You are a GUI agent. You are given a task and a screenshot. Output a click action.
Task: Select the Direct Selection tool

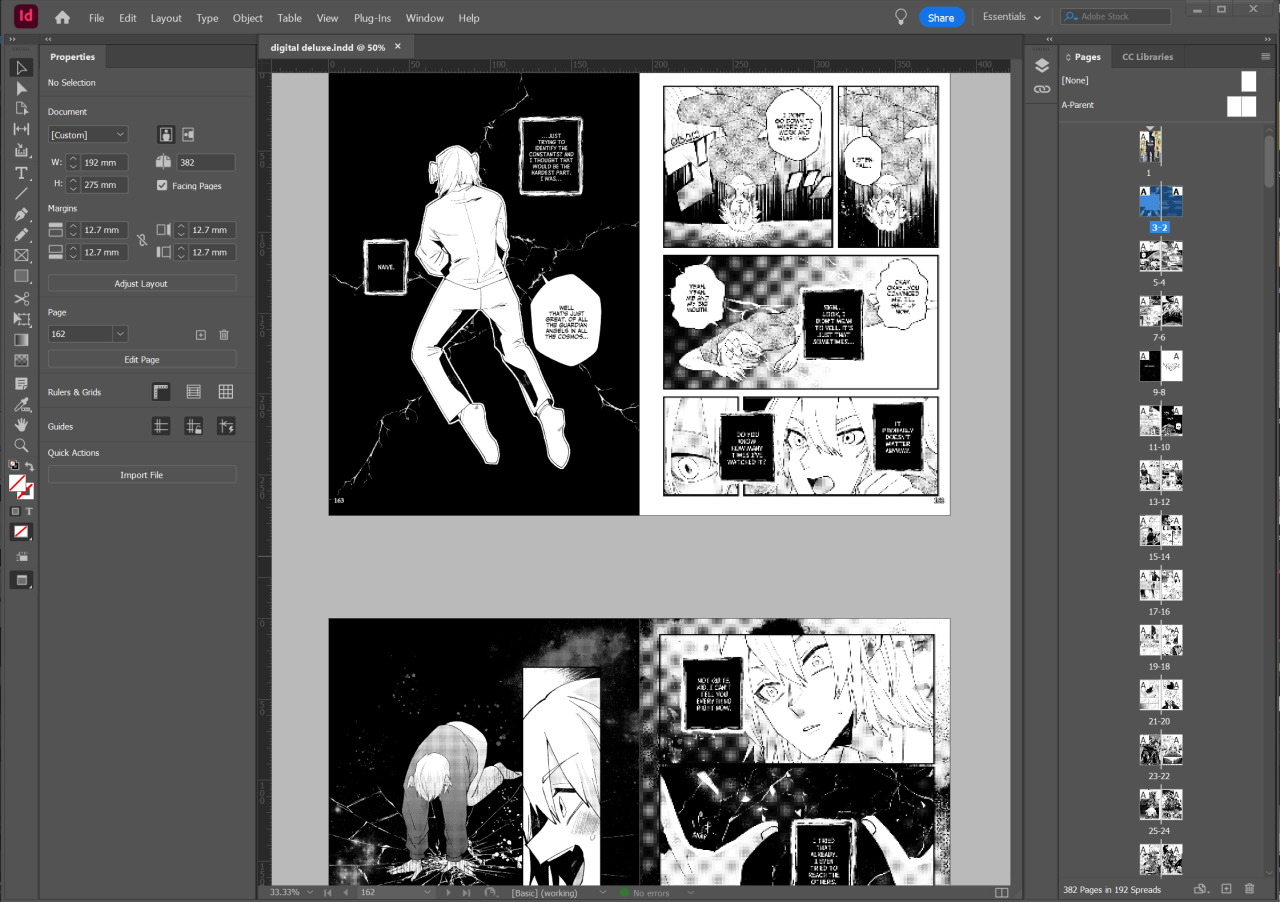(22, 89)
